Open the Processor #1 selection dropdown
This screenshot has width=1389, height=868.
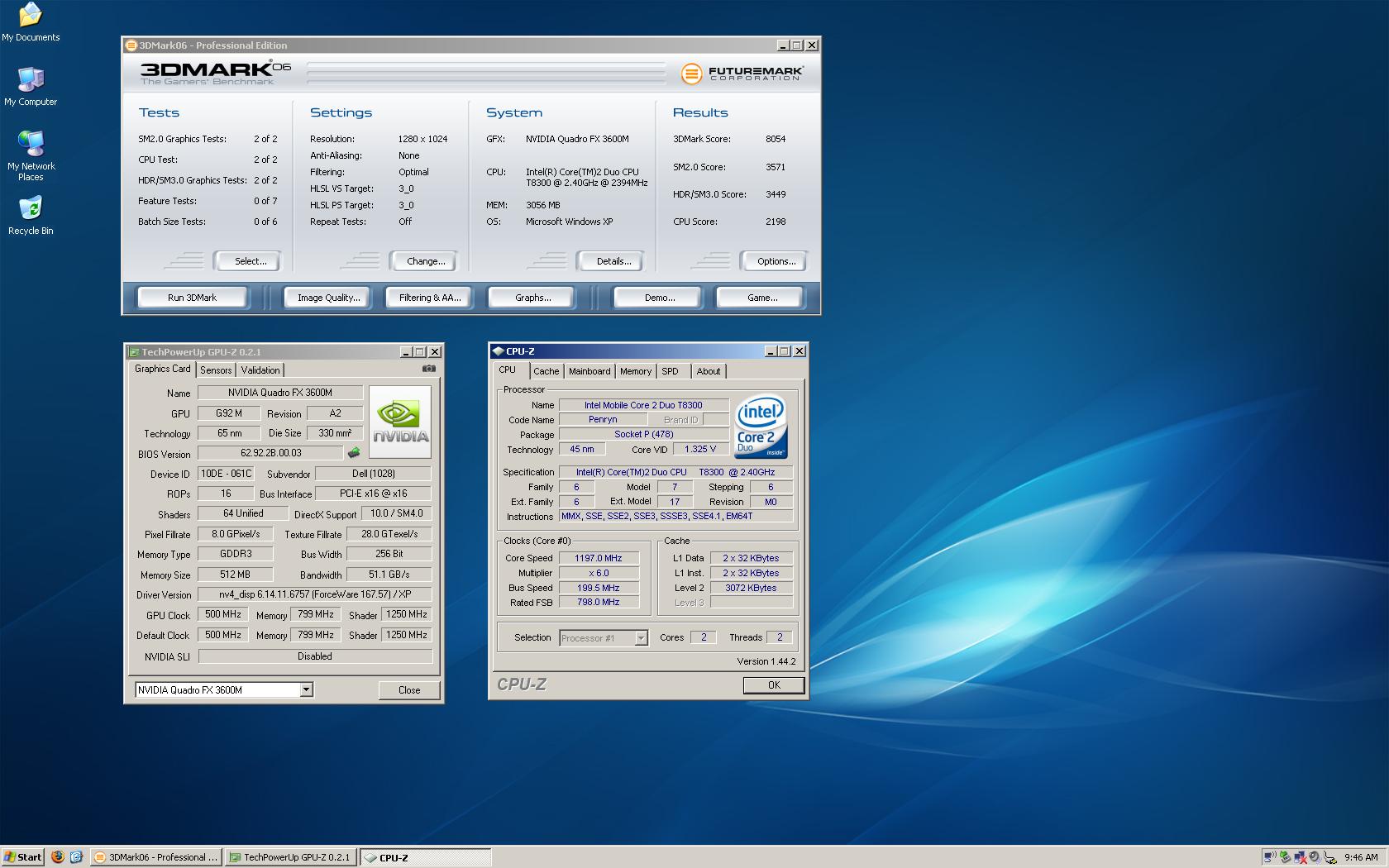coord(641,638)
